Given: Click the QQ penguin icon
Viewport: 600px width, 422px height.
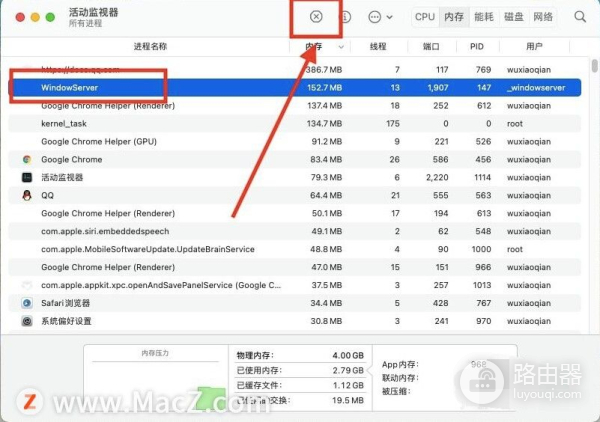Looking at the screenshot, I should 27,196.
